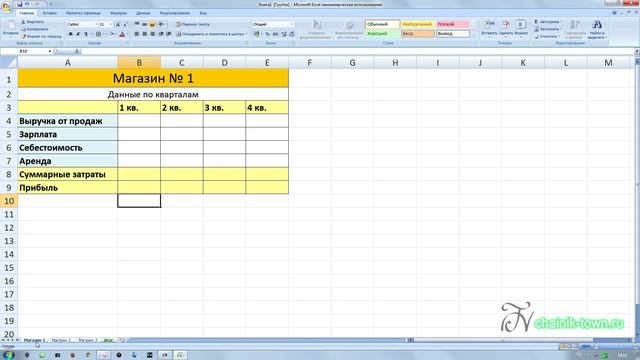This screenshot has width=640, height=360.
Task: Toggle underline formatting
Action: (85, 34)
